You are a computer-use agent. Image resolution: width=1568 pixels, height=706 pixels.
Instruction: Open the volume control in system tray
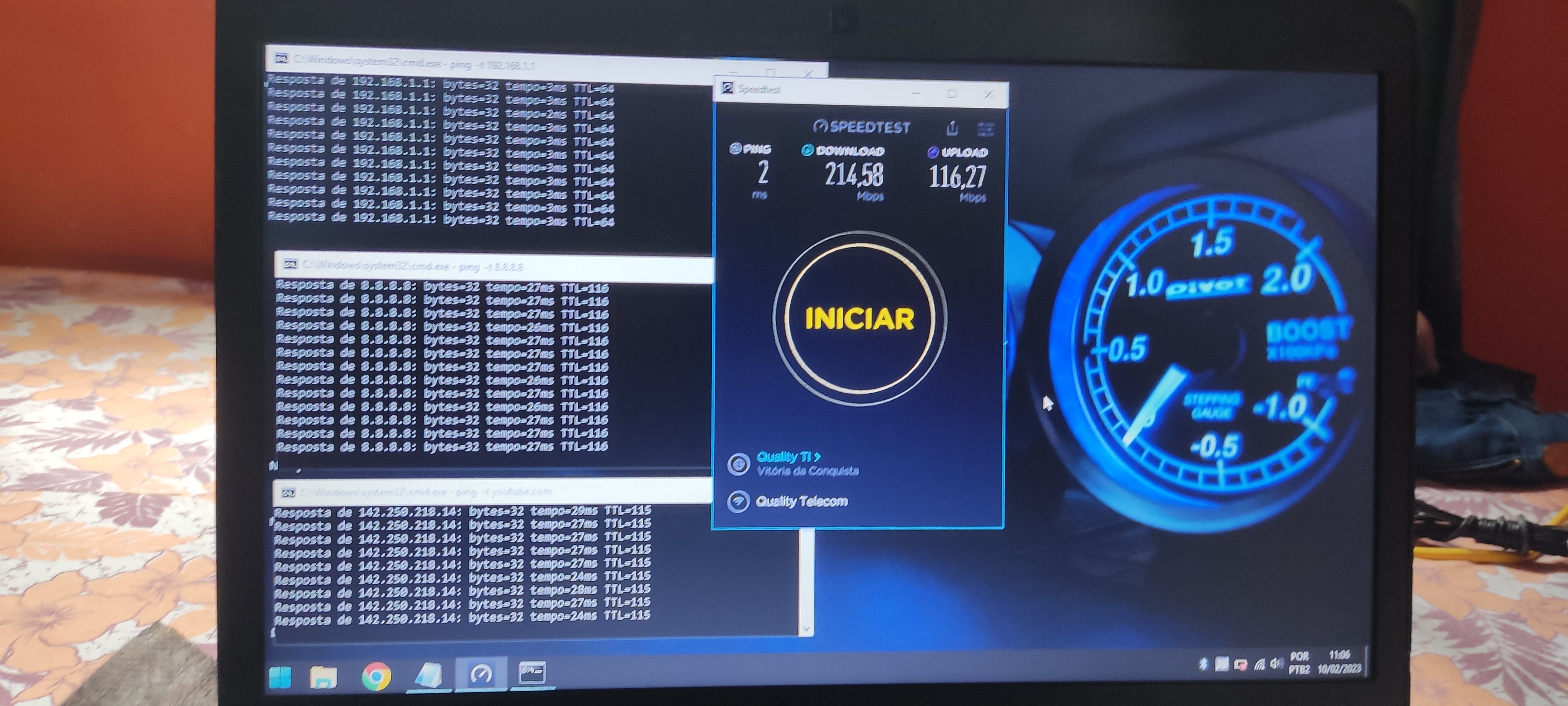[1277, 663]
